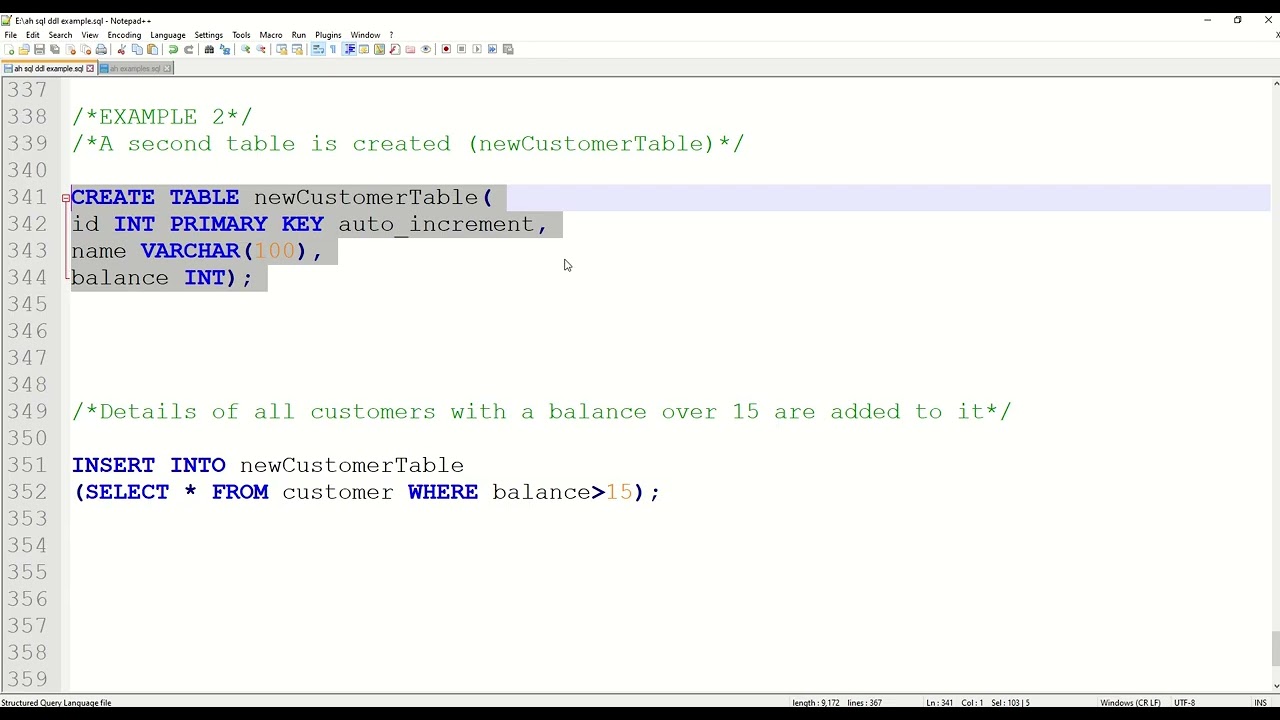Open the user-defined language icon
This screenshot has width=1280, height=720.
(364, 49)
